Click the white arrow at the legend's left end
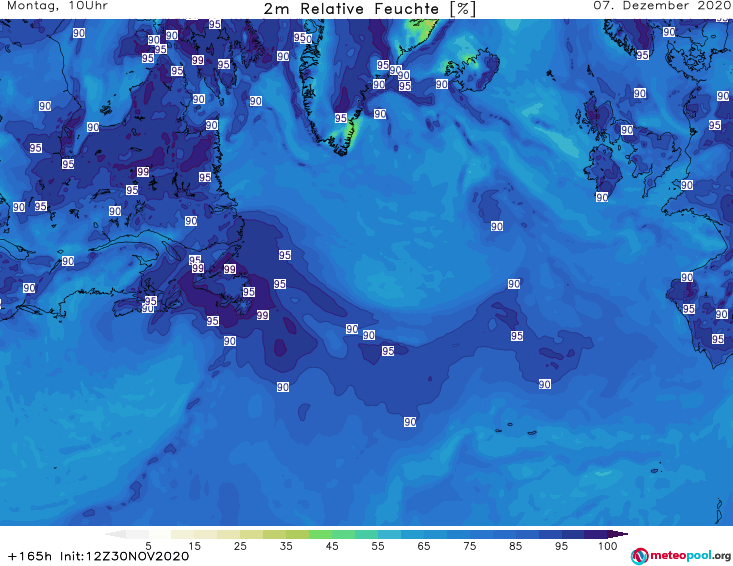This screenshot has height=566, width=733. pyautogui.click(x=115, y=534)
